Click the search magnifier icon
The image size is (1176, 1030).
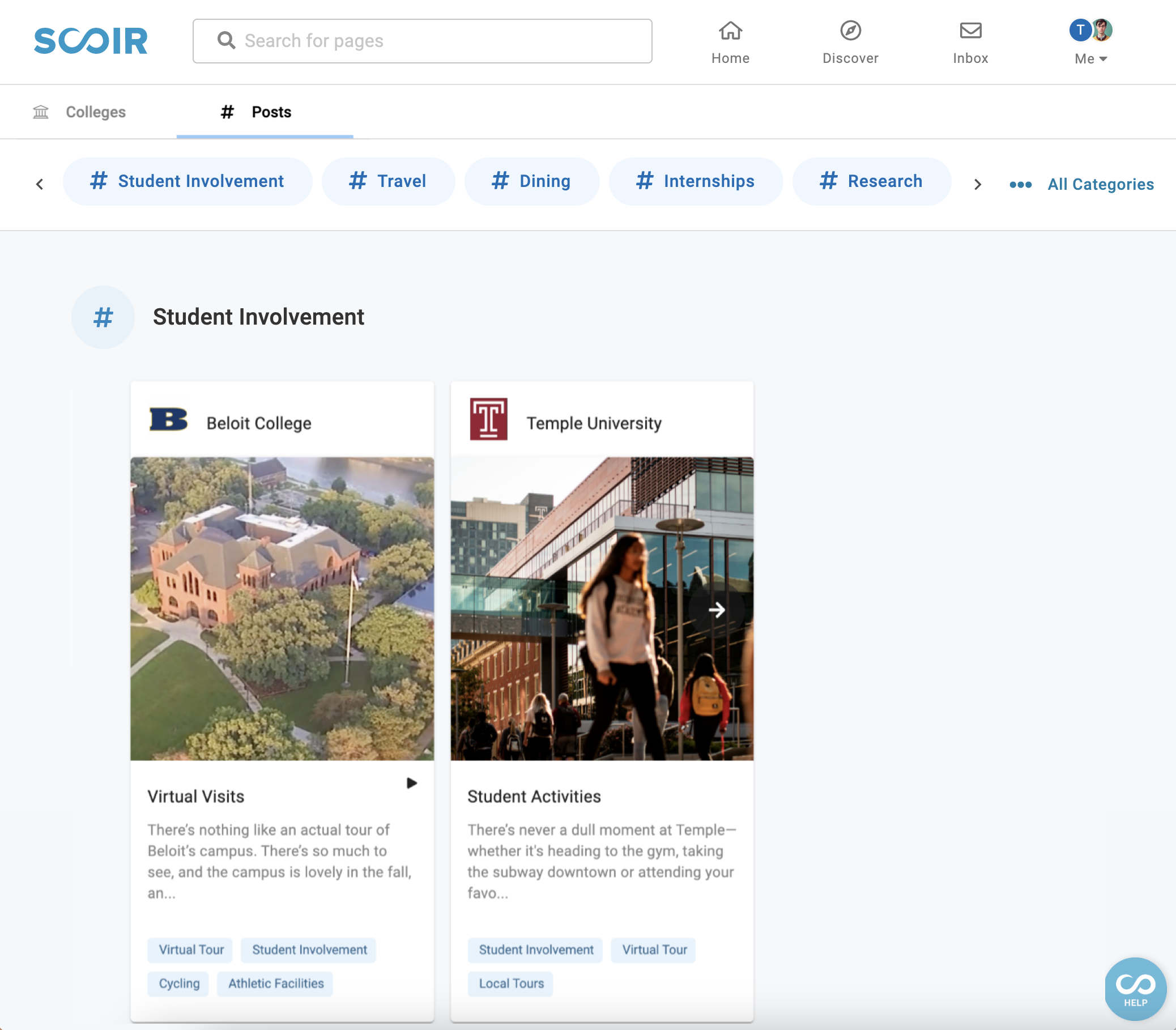tap(227, 40)
